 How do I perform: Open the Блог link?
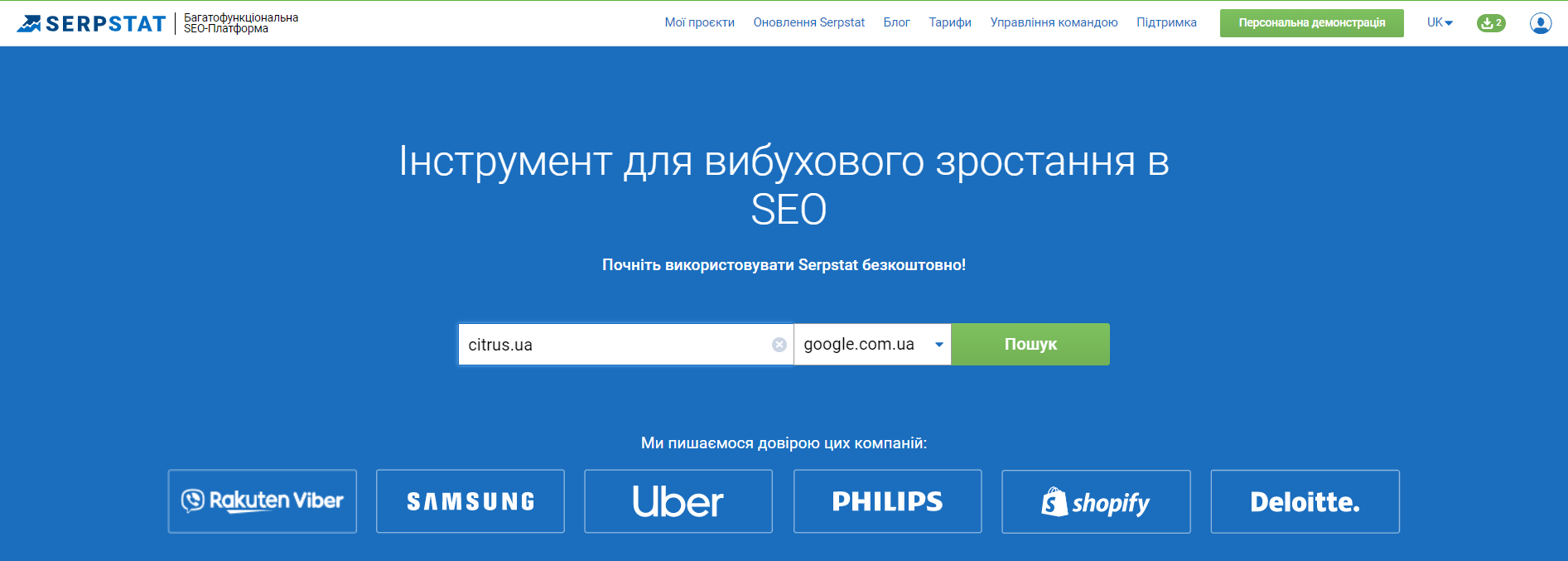[x=896, y=22]
